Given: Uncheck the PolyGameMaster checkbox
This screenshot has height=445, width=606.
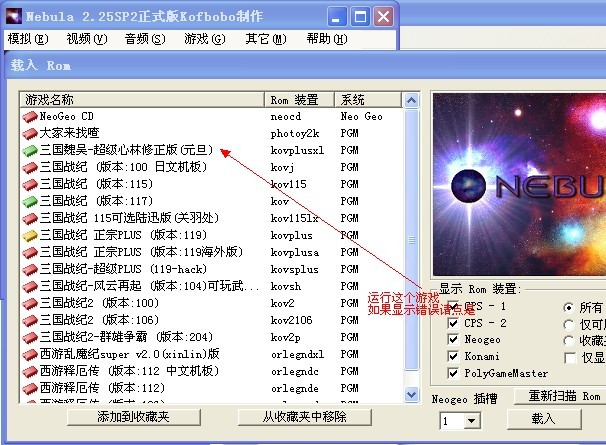Looking at the screenshot, I should pyautogui.click(x=453, y=373).
